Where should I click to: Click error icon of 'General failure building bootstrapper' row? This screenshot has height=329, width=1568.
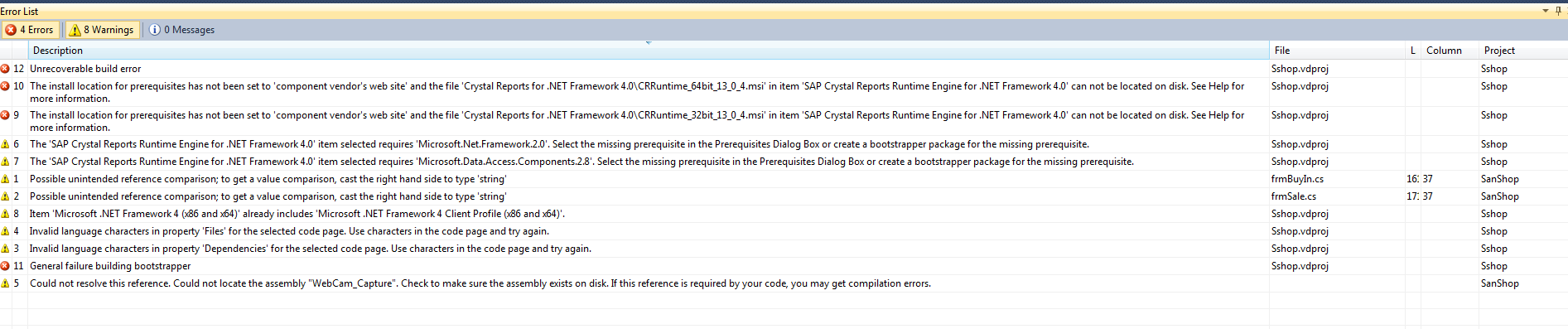pyautogui.click(x=6, y=266)
